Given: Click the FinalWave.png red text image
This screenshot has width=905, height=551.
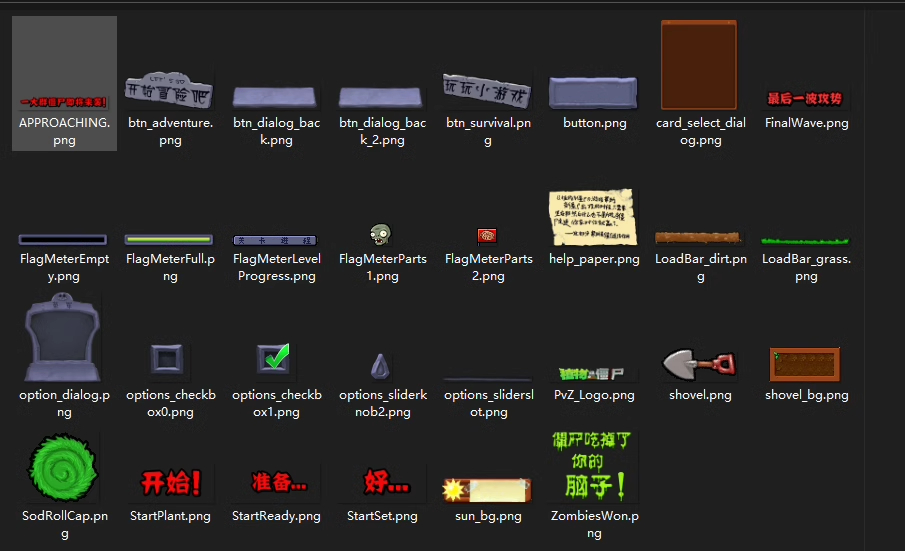Looking at the screenshot, I should [805, 99].
